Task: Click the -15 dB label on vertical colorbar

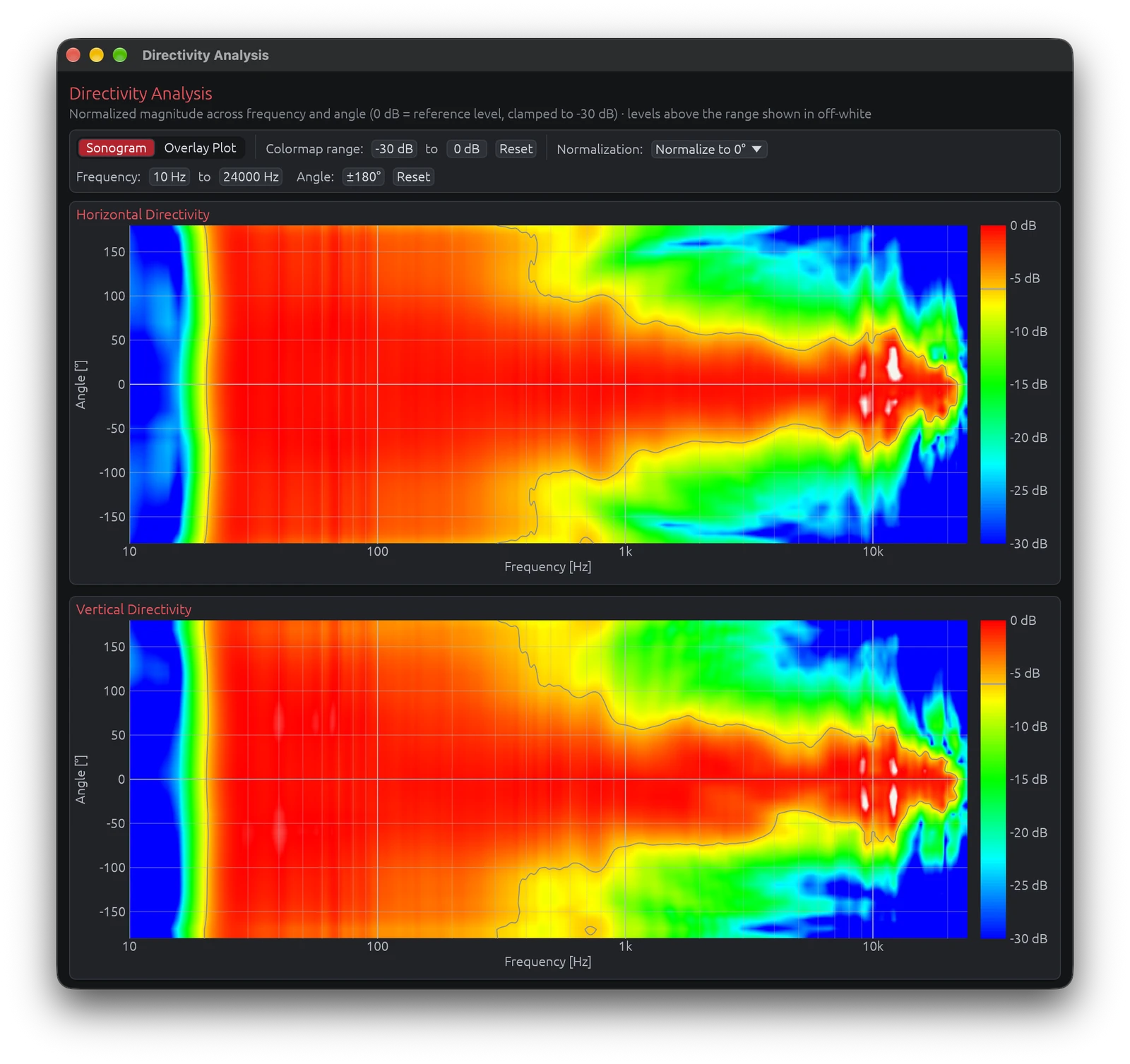Action: click(1028, 779)
